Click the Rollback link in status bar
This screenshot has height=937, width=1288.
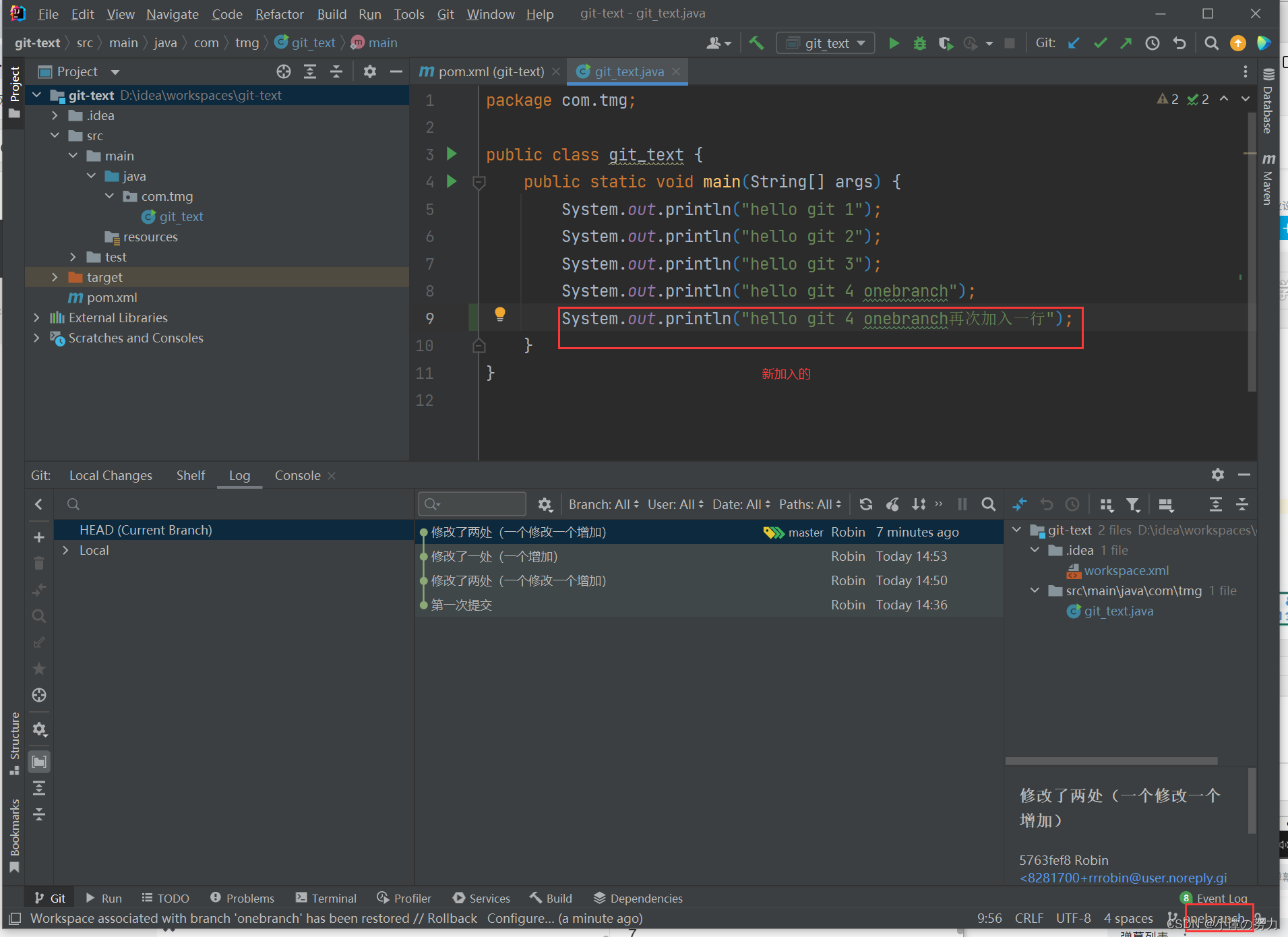click(x=452, y=918)
